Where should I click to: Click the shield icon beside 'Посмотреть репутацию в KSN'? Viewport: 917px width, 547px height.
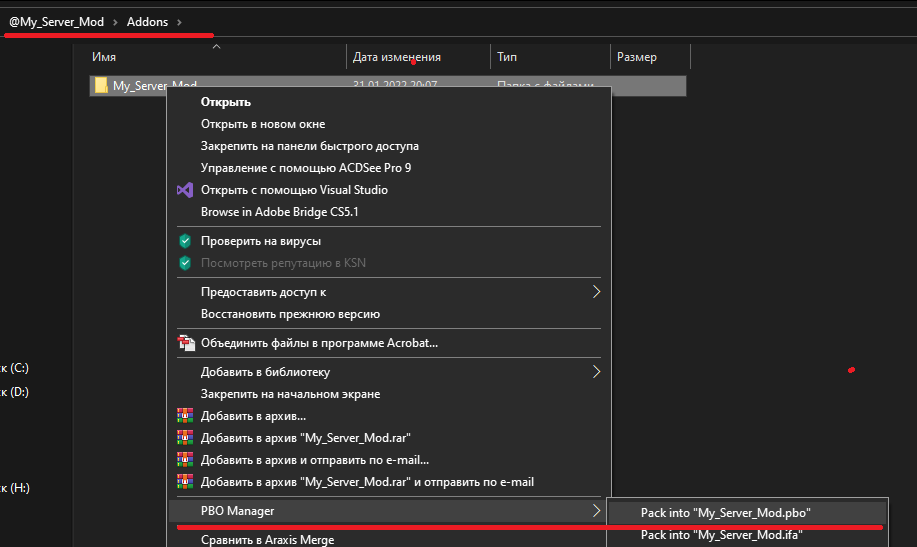tap(185, 263)
